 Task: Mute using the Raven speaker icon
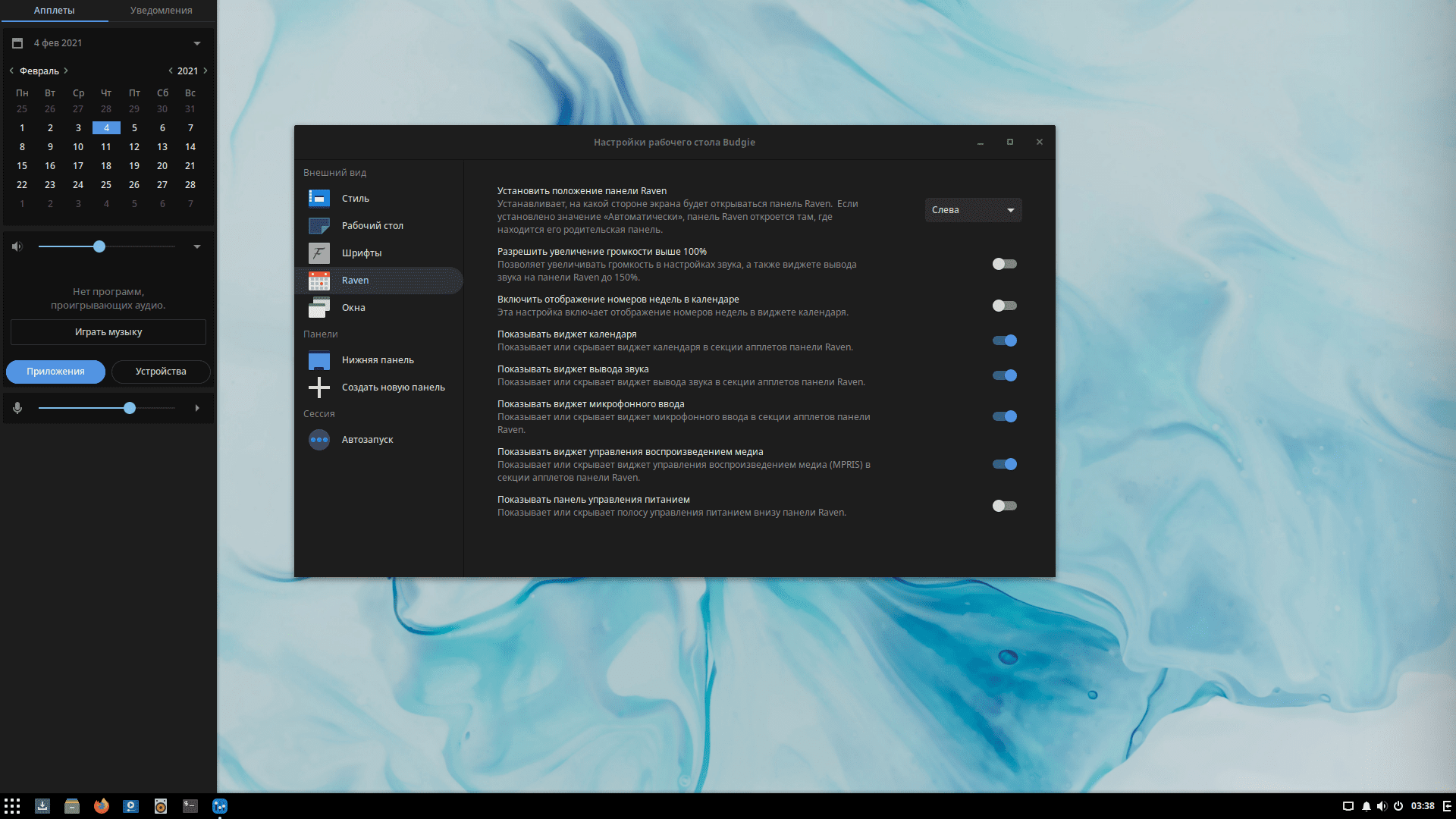click(x=17, y=246)
